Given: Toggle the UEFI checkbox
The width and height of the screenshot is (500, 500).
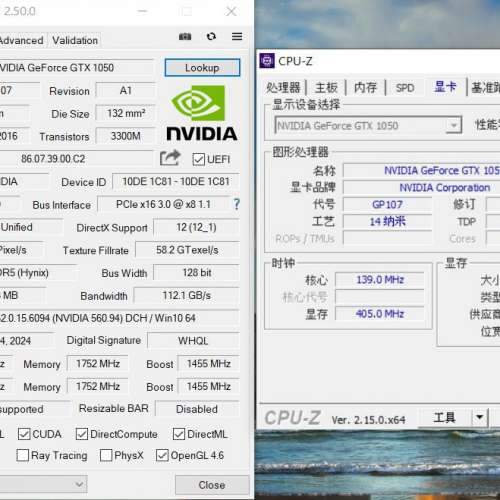Looking at the screenshot, I should 198,159.
